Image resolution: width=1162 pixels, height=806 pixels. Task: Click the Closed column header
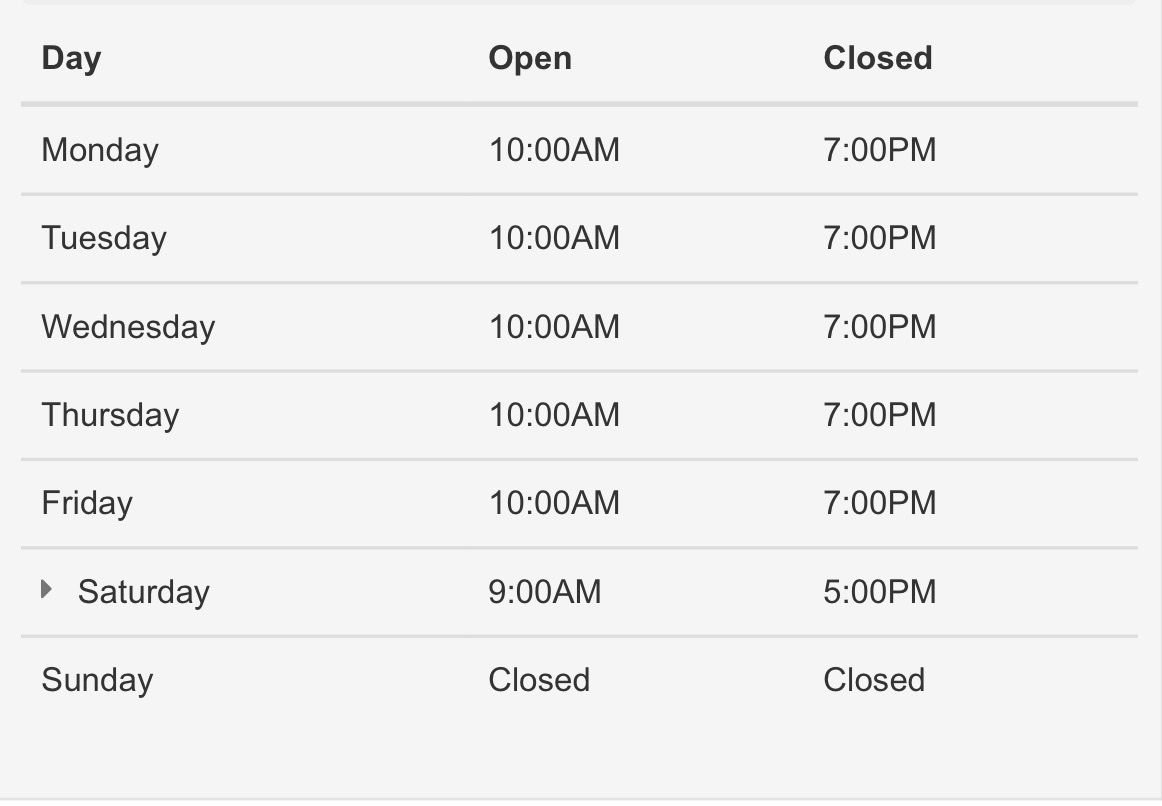click(x=877, y=58)
